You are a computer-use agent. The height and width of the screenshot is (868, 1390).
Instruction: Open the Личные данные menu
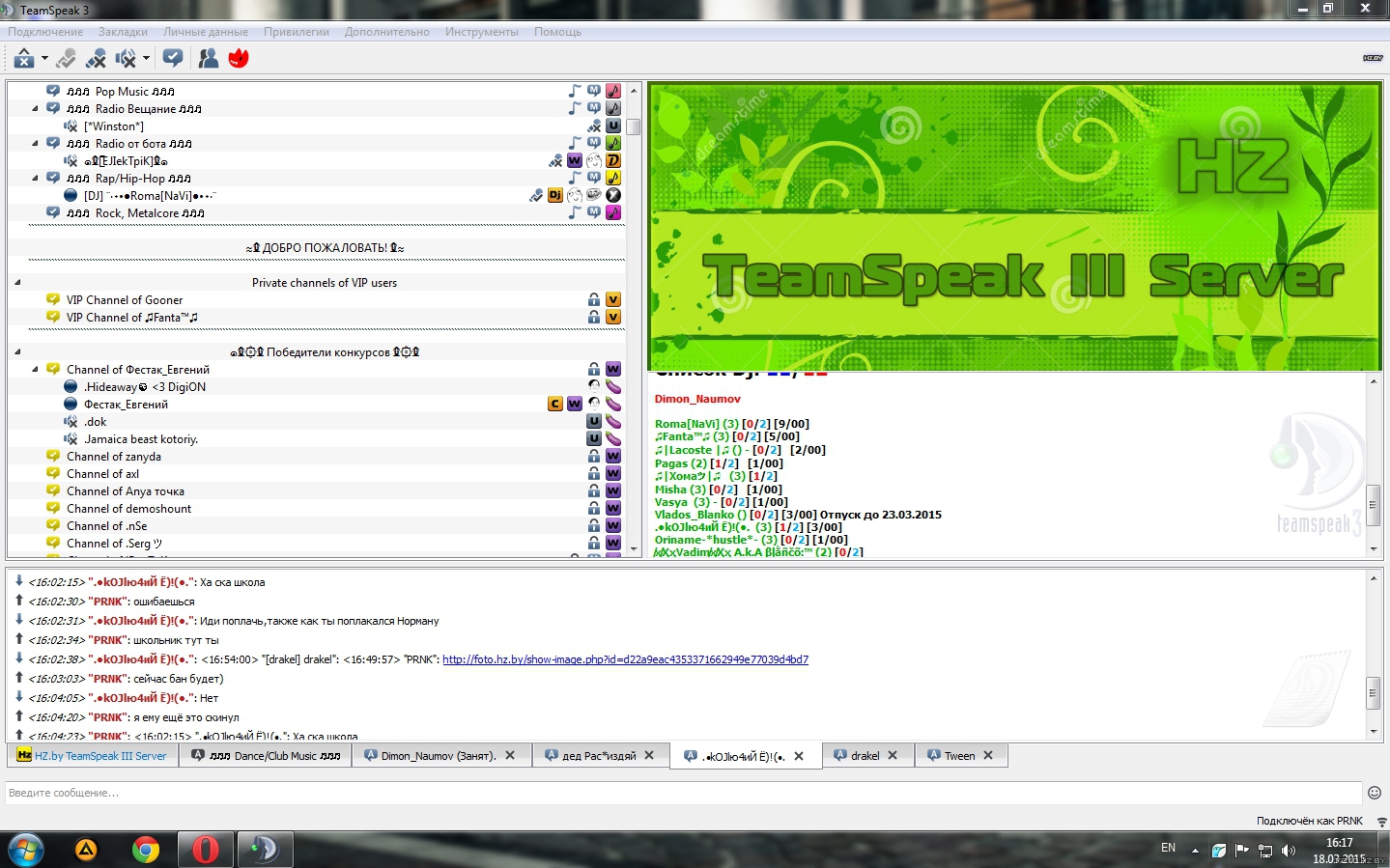tap(206, 32)
